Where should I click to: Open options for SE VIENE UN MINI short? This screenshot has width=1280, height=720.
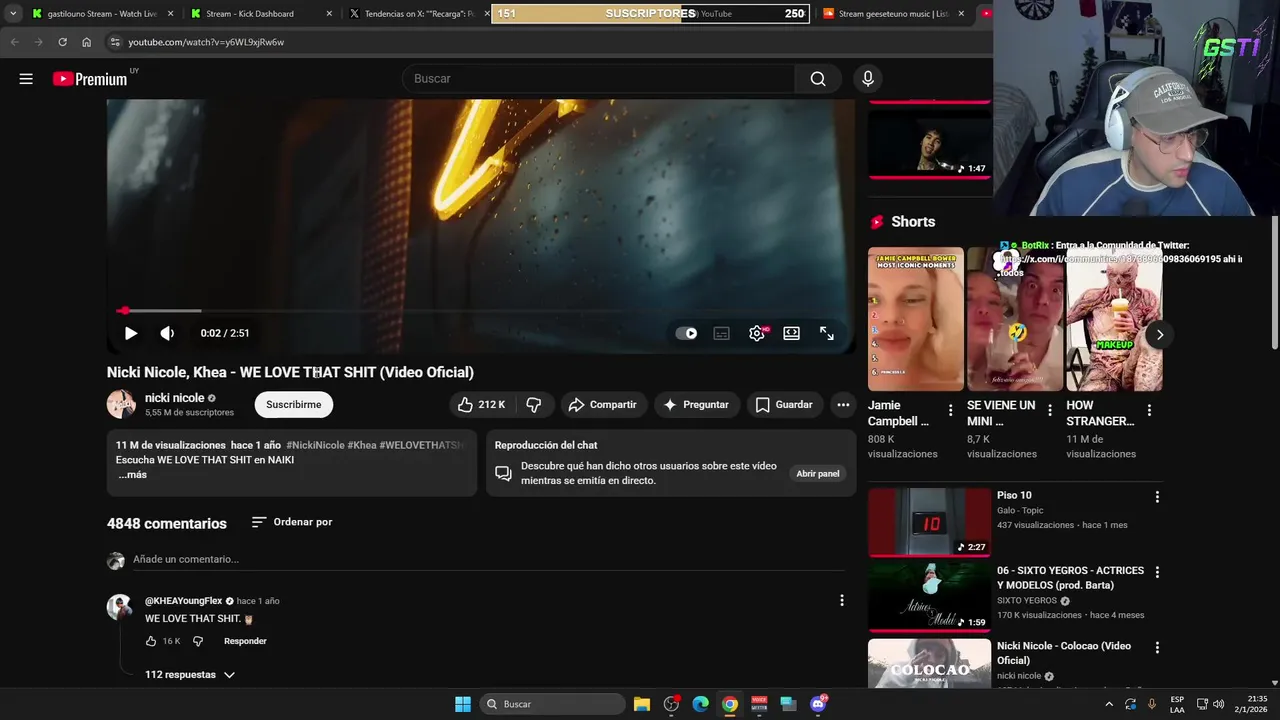coord(1050,410)
